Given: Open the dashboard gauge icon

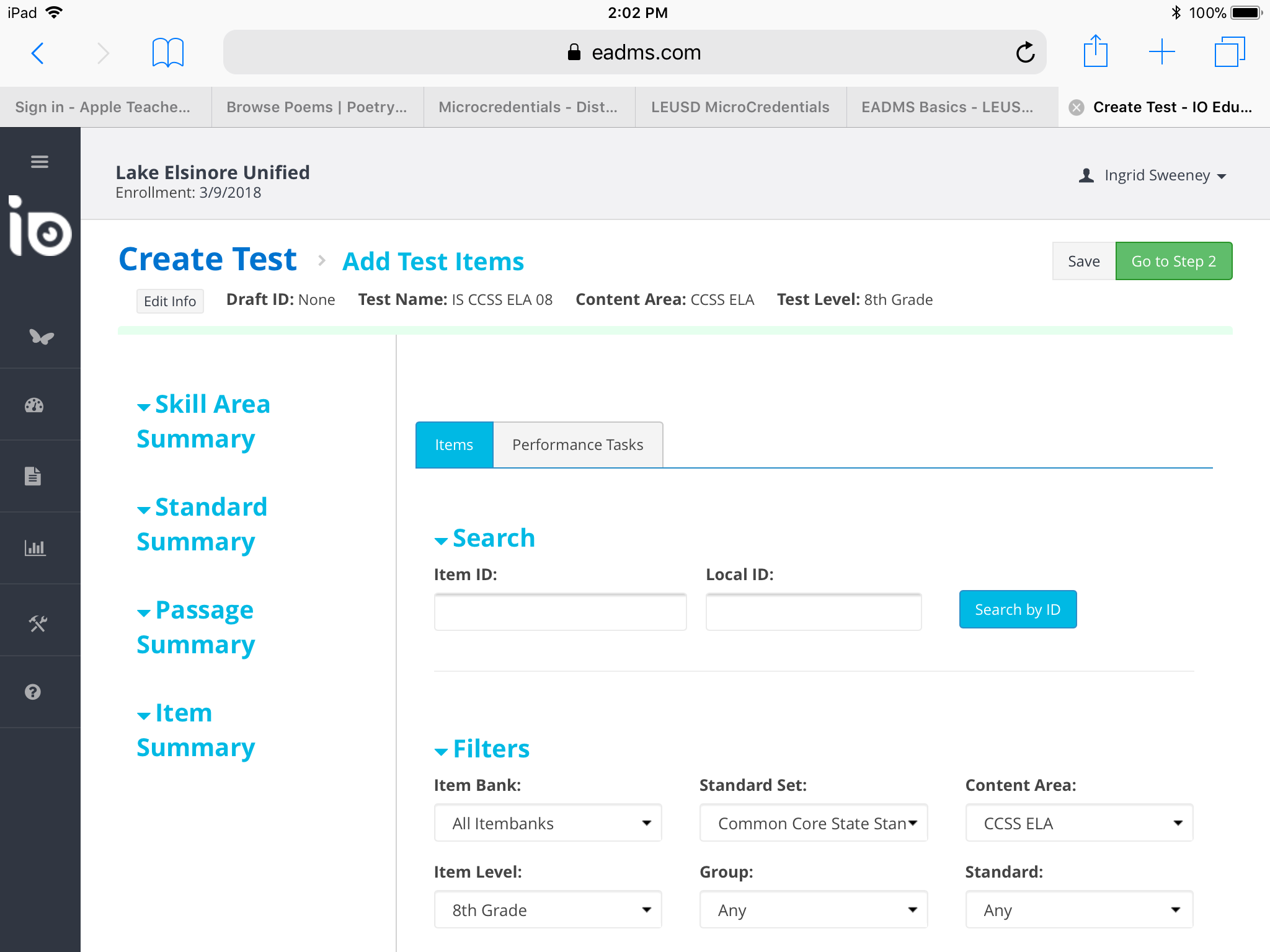Looking at the screenshot, I should (34, 405).
